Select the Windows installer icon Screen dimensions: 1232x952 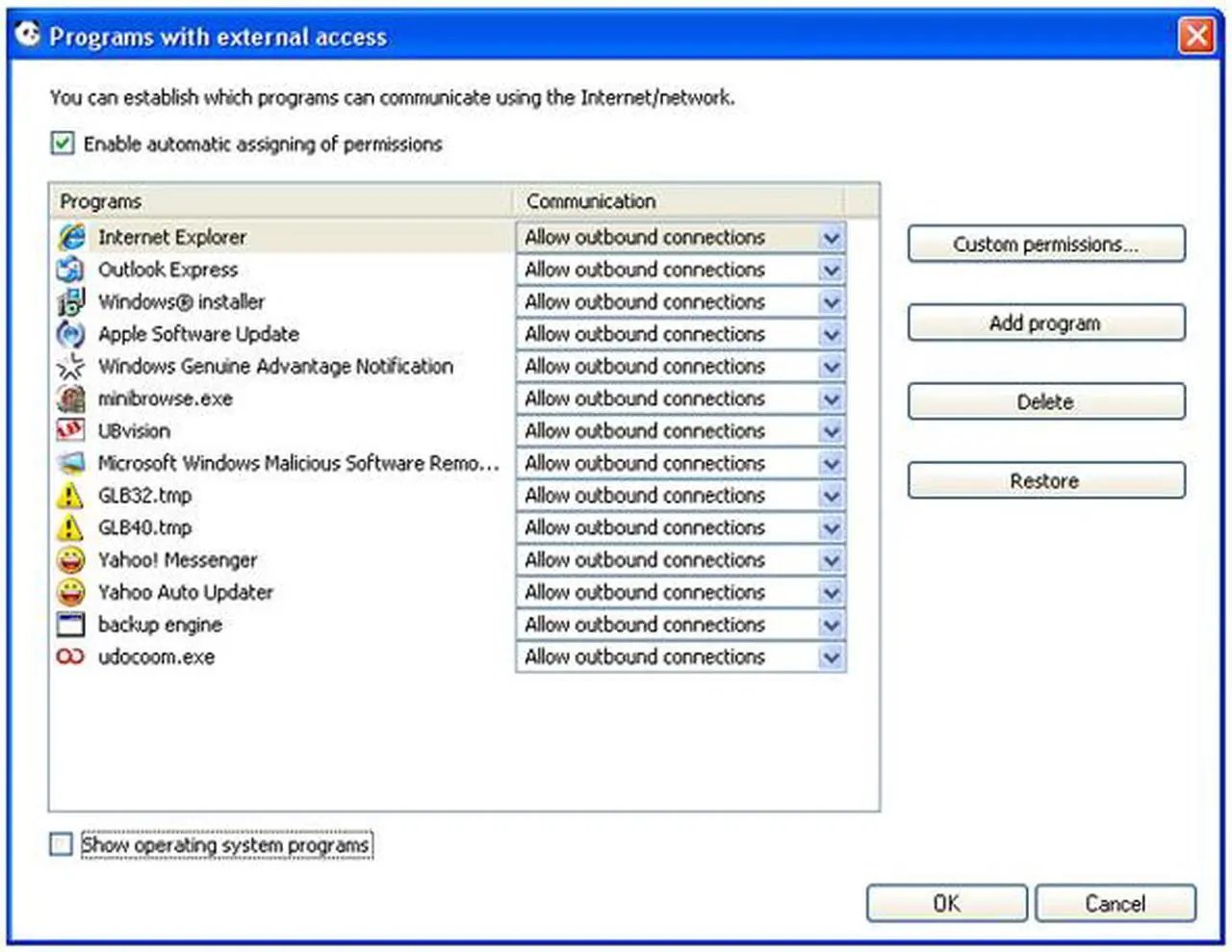[x=71, y=302]
